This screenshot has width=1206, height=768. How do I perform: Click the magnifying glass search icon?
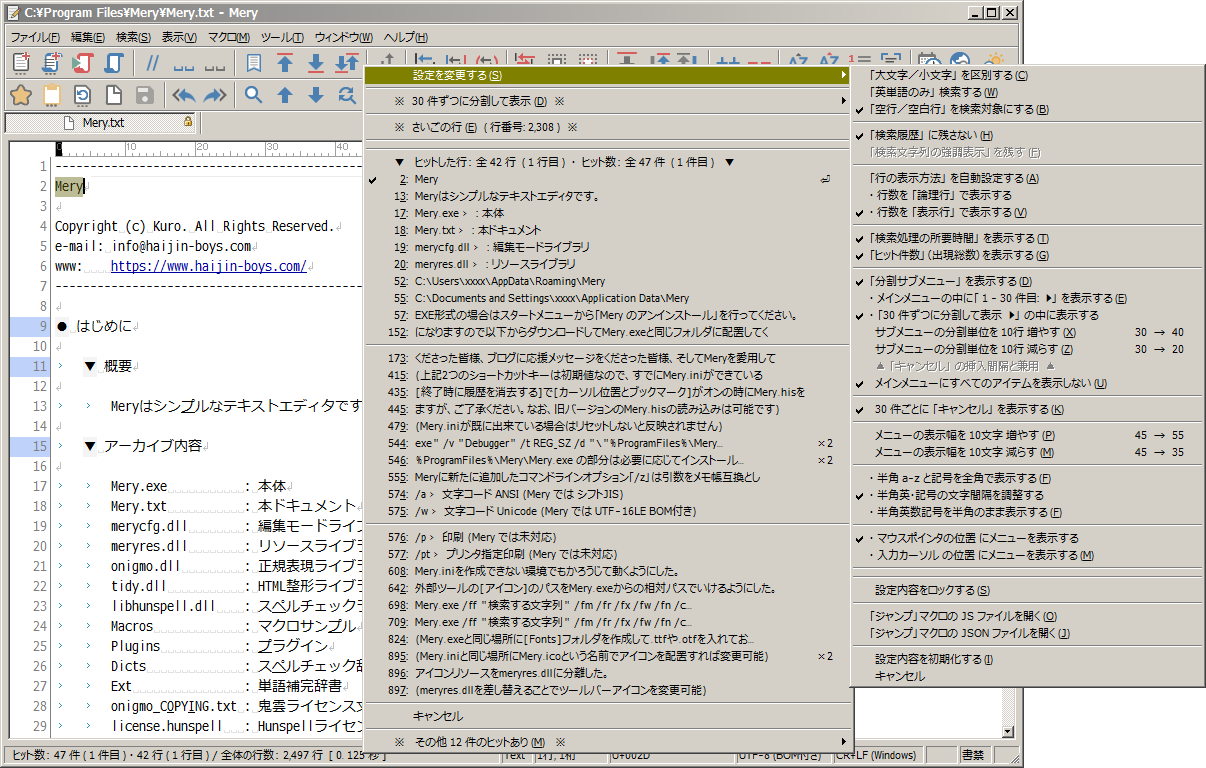pyautogui.click(x=254, y=95)
